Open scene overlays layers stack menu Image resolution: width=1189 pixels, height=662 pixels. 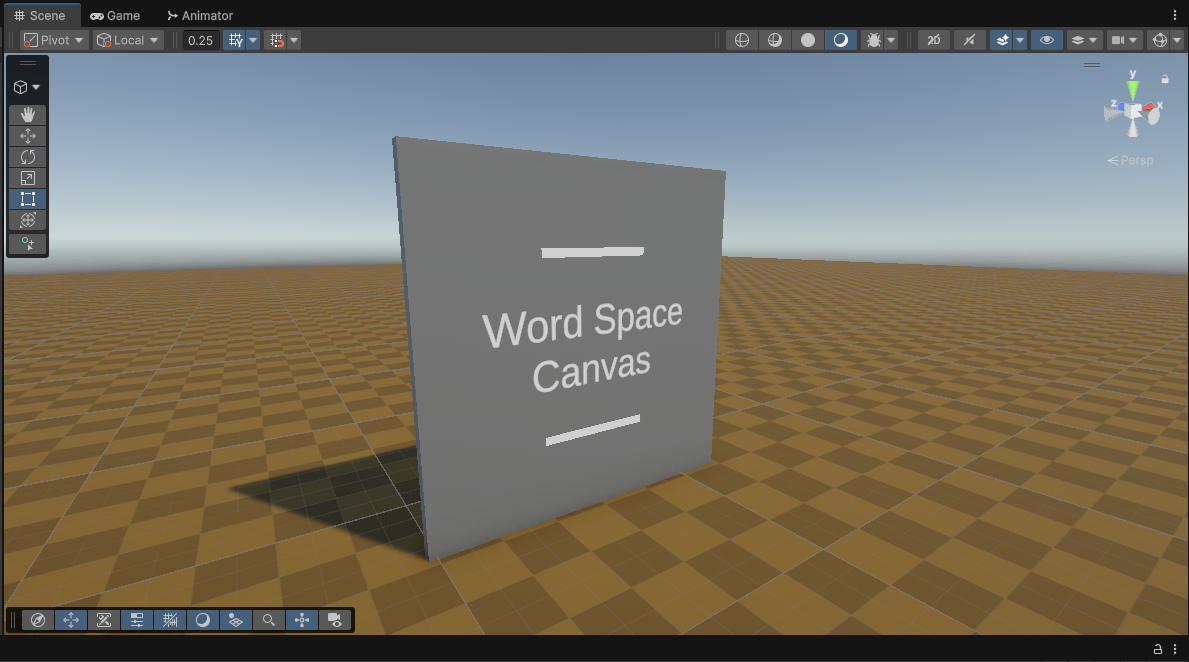tap(1083, 40)
